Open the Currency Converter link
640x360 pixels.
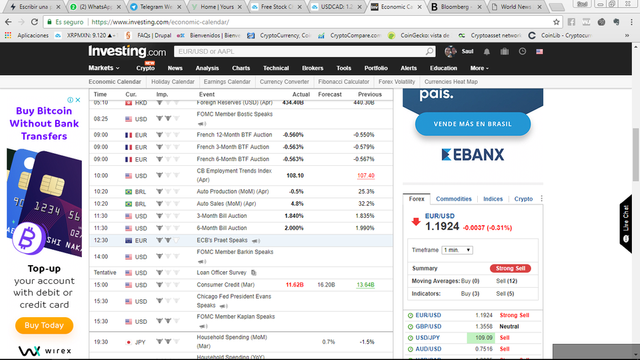(x=284, y=82)
